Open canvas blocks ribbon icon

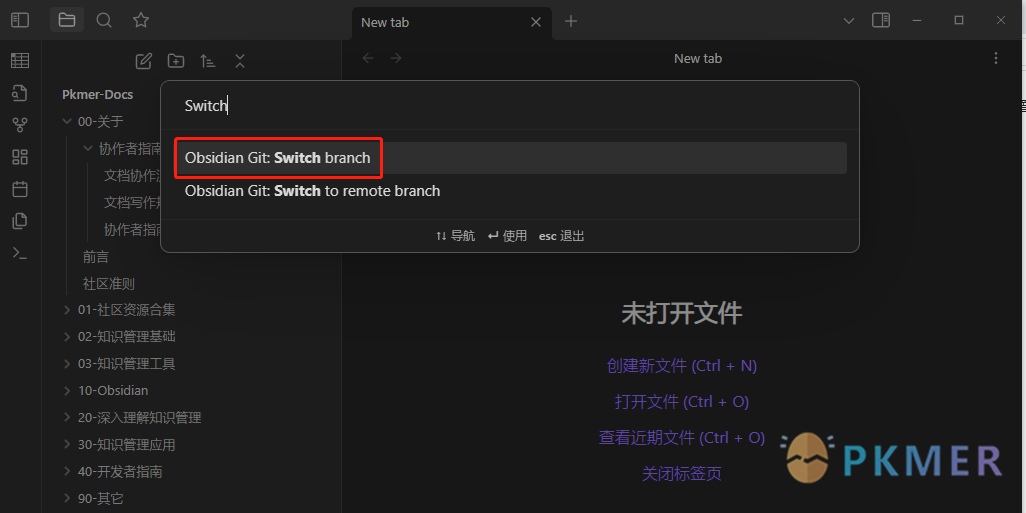(20, 157)
